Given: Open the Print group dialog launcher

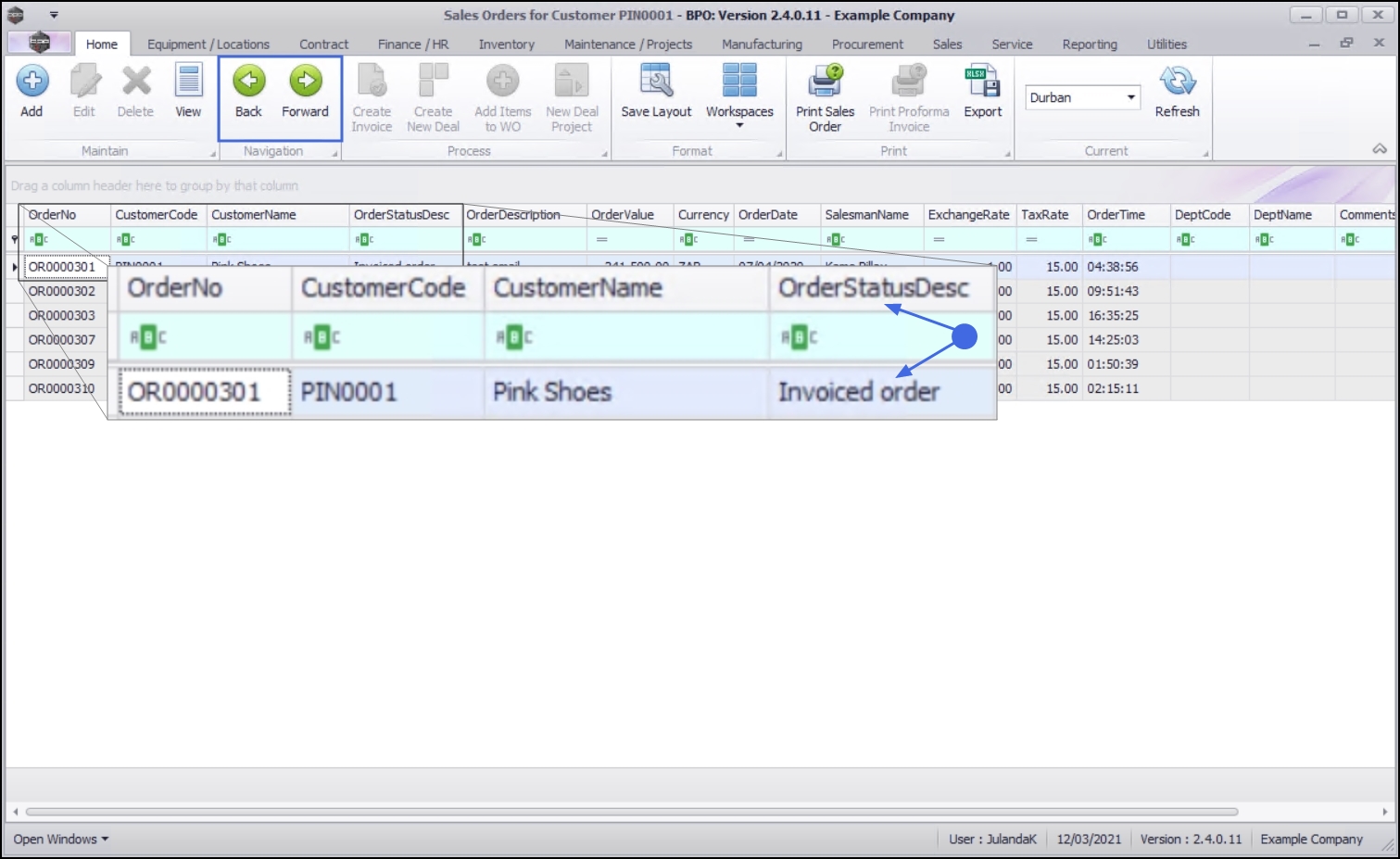Looking at the screenshot, I should [1008, 154].
